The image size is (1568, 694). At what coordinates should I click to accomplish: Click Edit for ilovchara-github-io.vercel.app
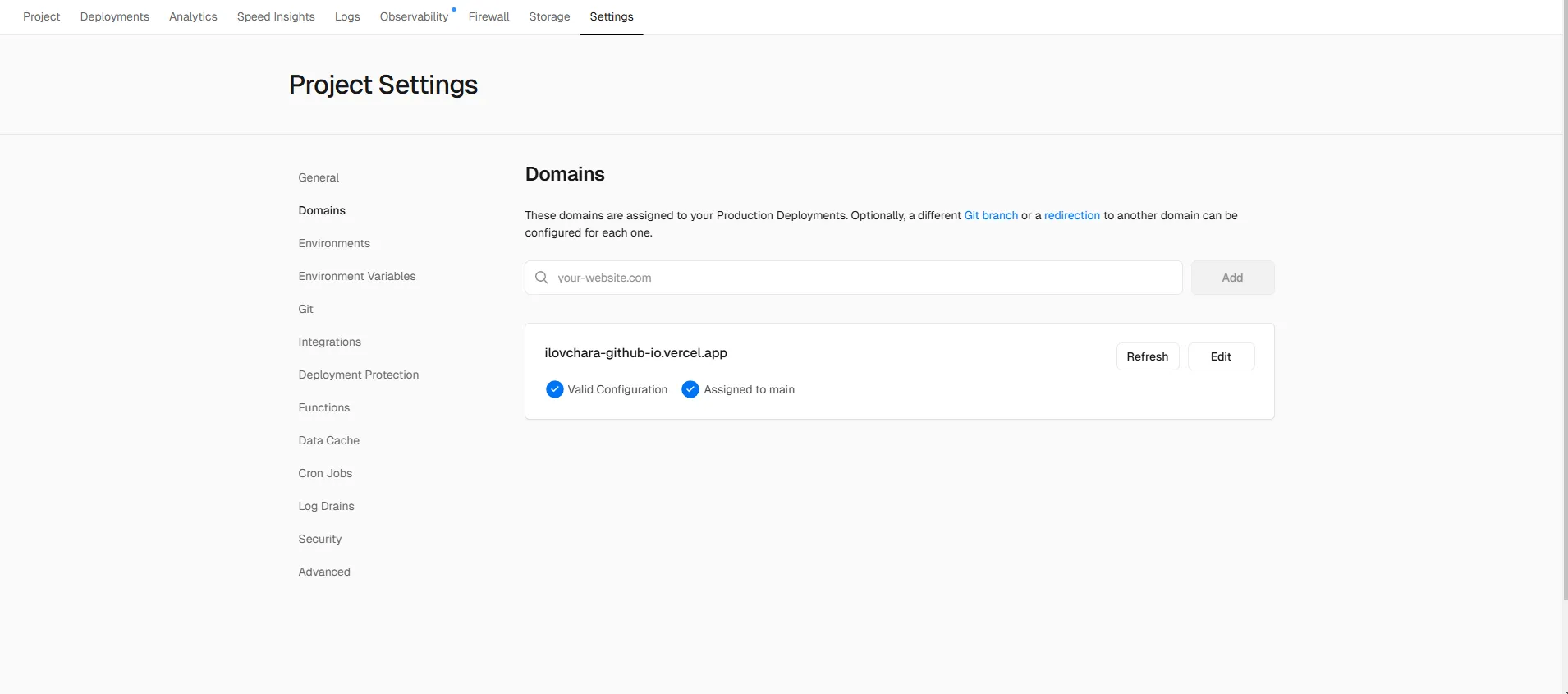[1221, 356]
